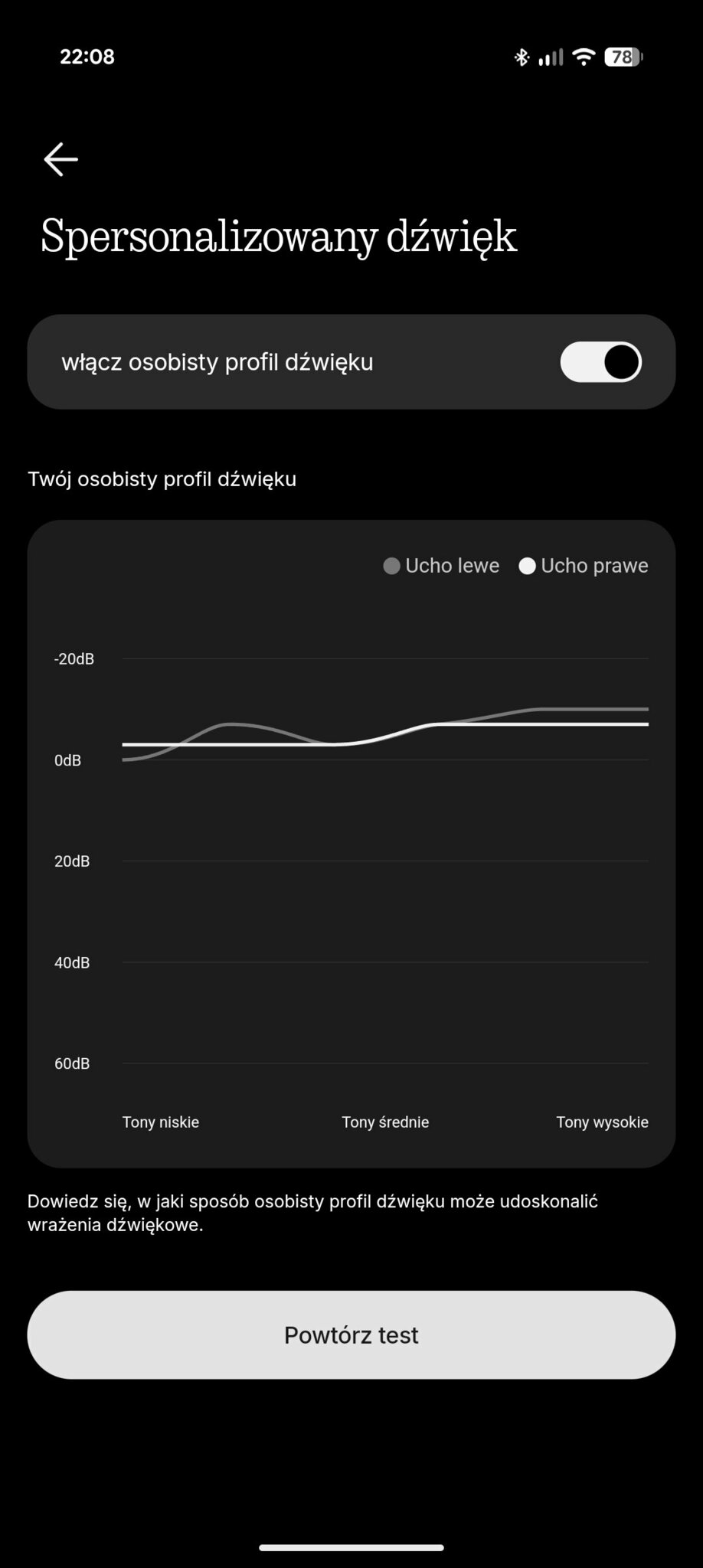The width and height of the screenshot is (703, 1568).
Task: Tap the Wi-Fi status icon
Action: (584, 57)
